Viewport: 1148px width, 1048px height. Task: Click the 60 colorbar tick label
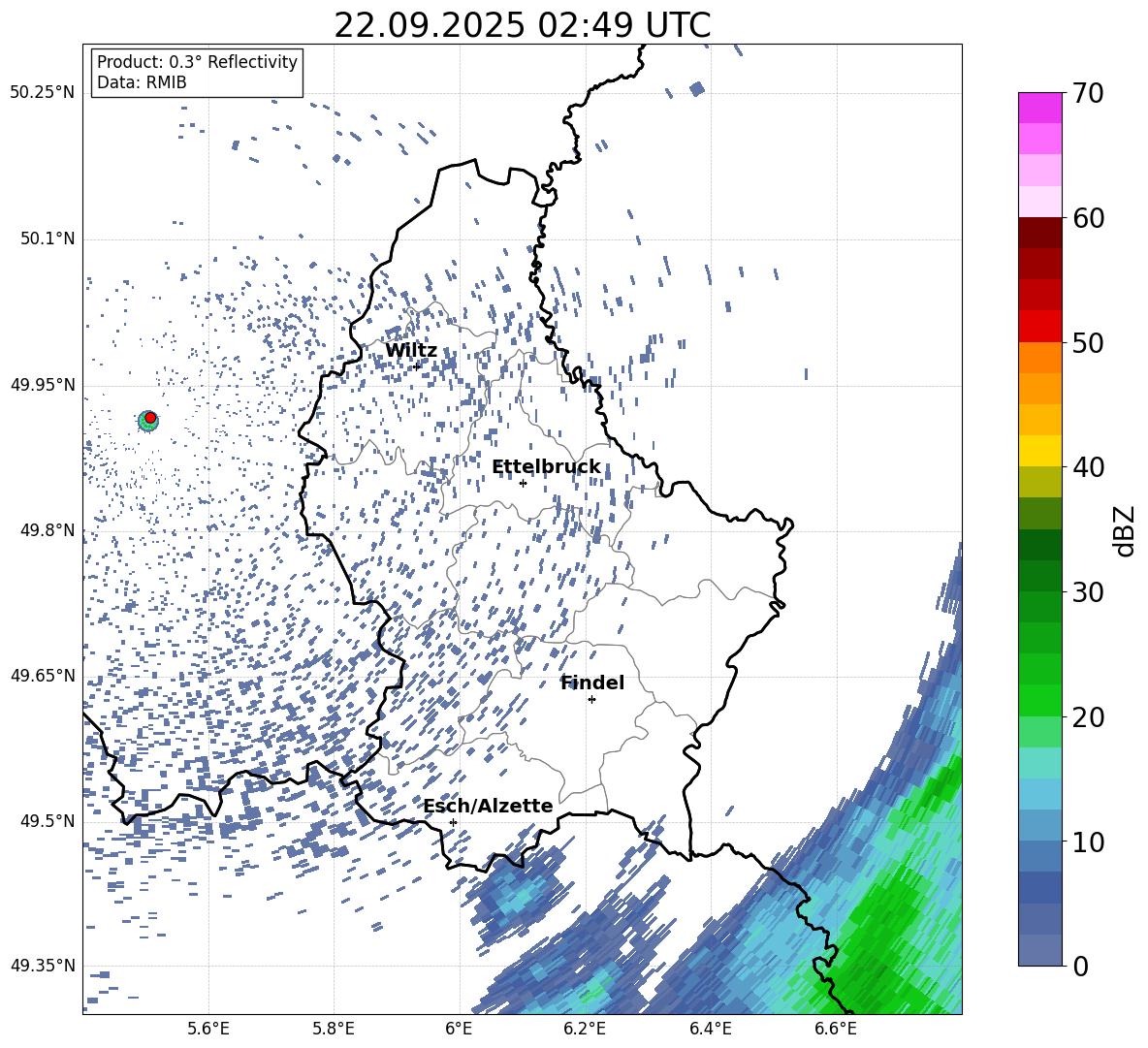(1088, 218)
